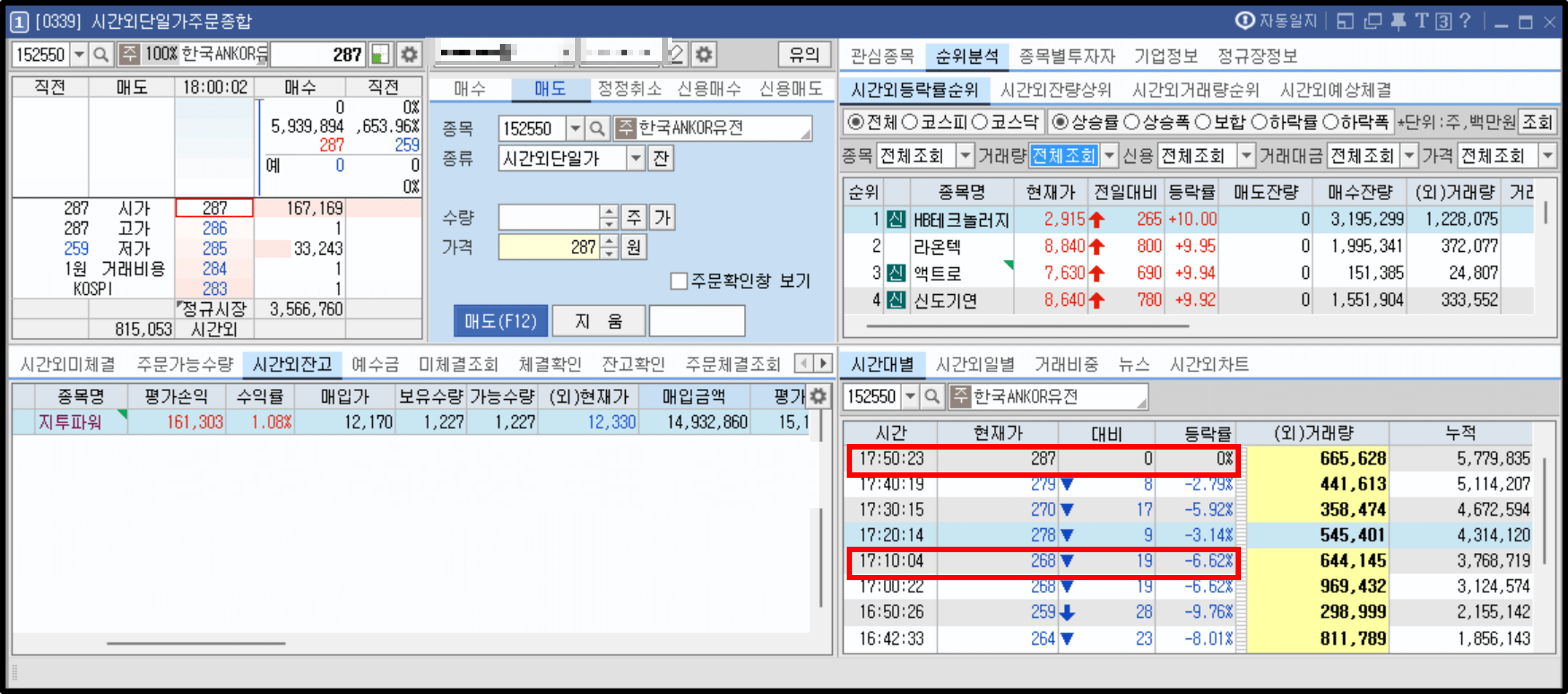Switch to the 매수 order tab
Viewport: 1568px width, 694px height.
[x=469, y=89]
